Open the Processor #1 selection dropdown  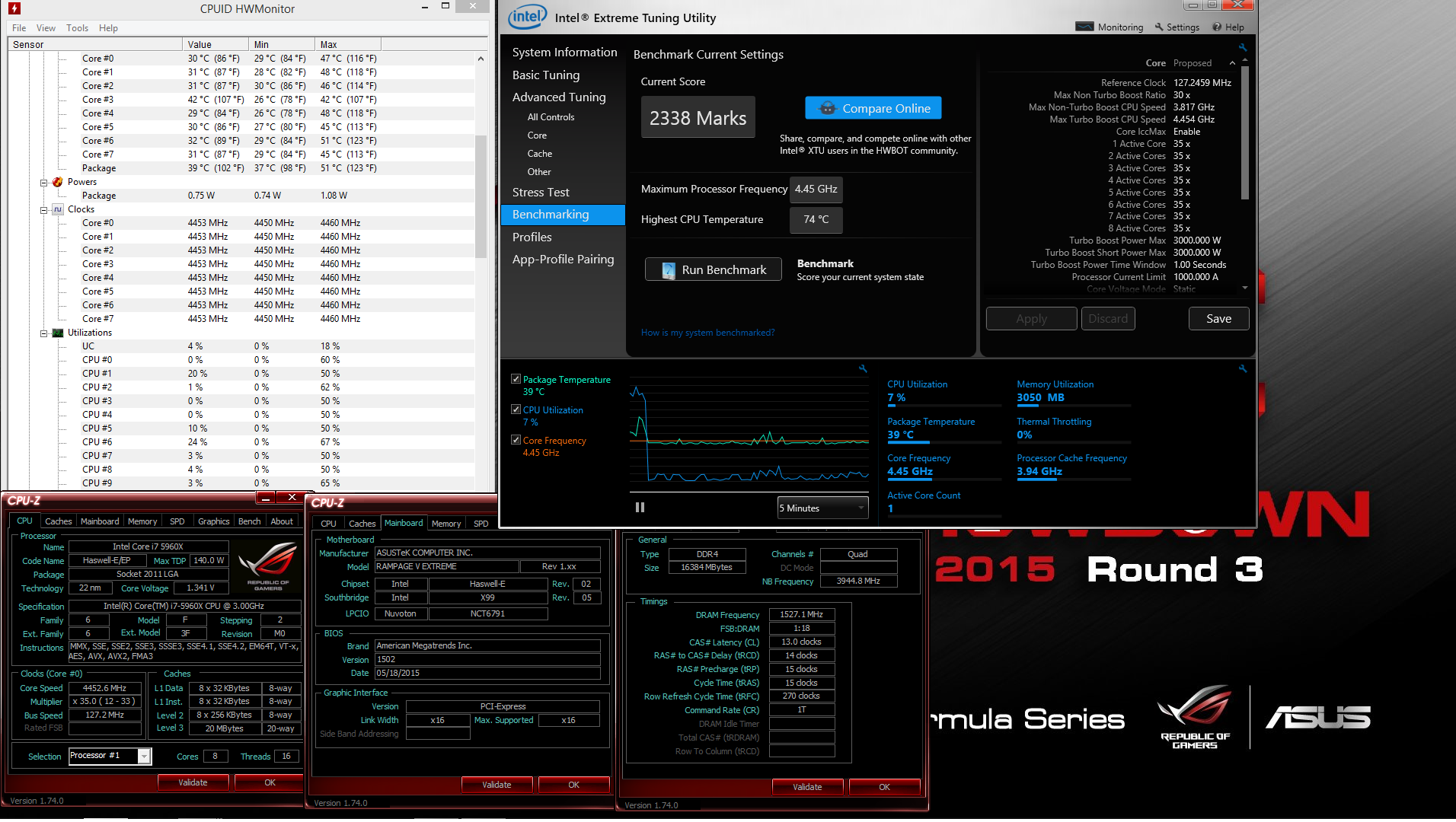coord(110,756)
